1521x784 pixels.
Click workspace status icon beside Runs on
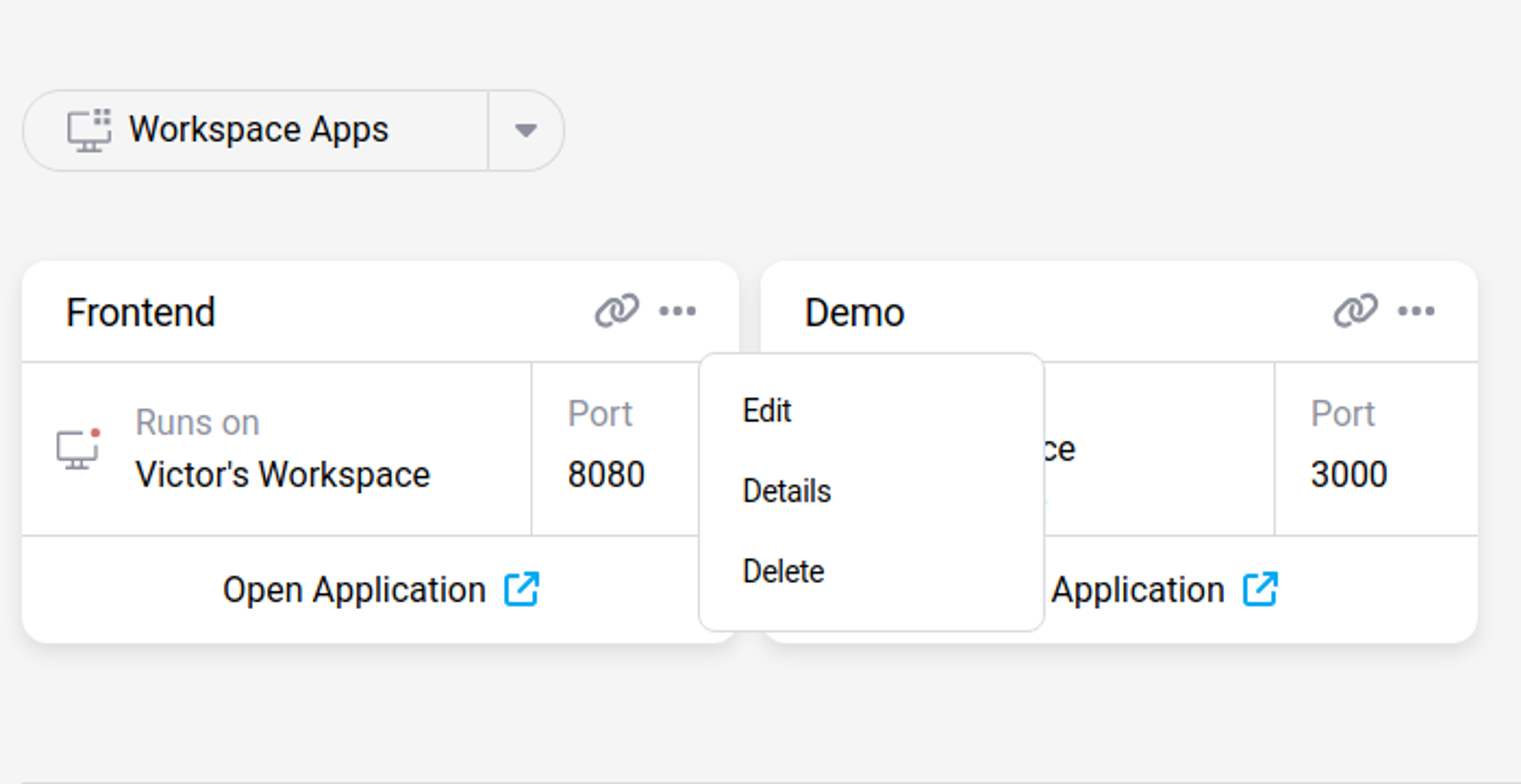coord(78,449)
